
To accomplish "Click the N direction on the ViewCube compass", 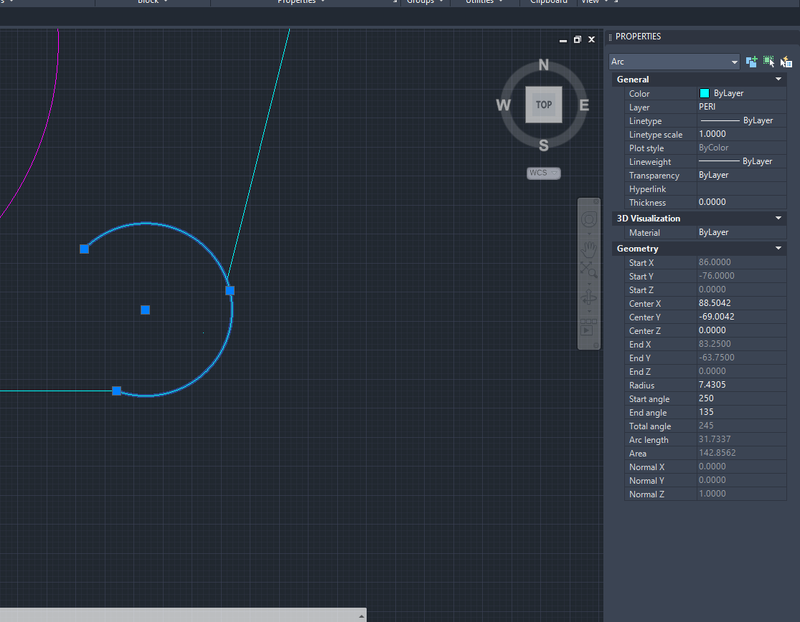I will [544, 65].
